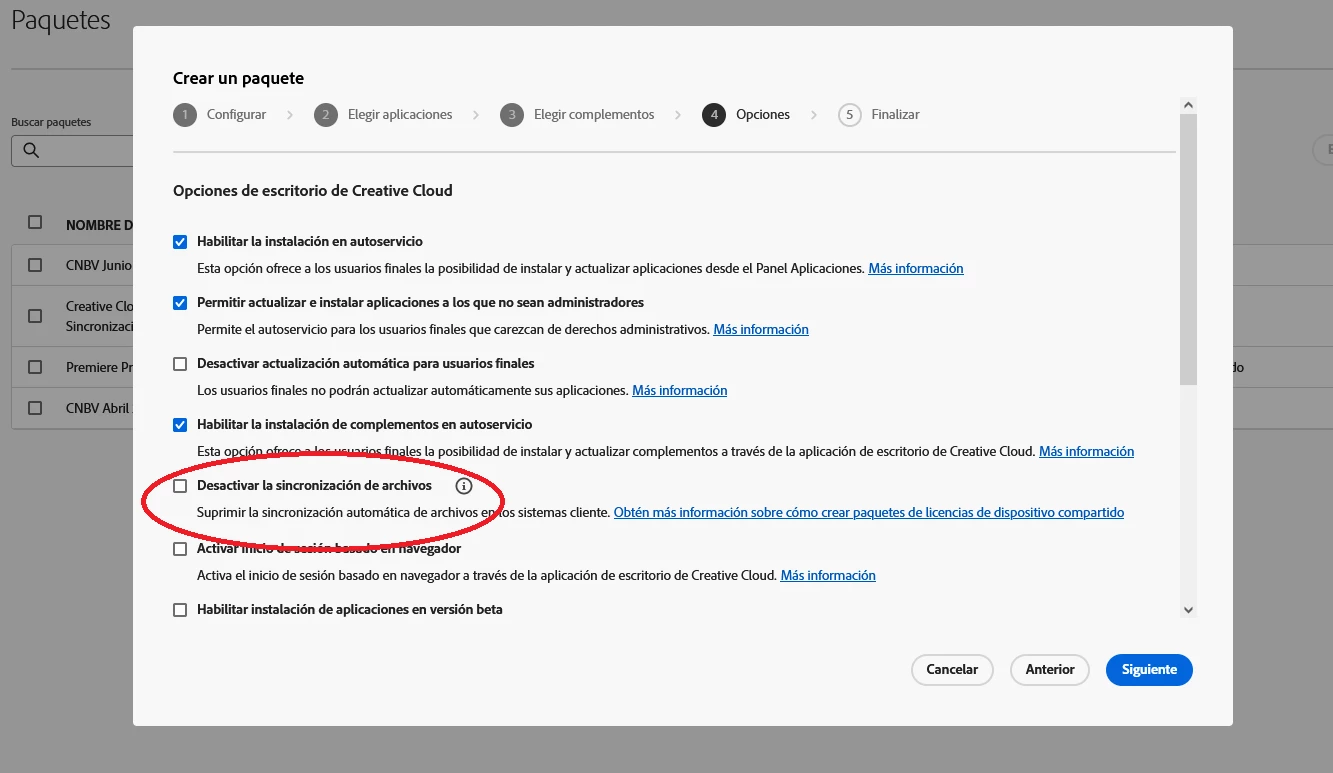Click the CNBV Abril package name
This screenshot has height=773, width=1333.
(99, 408)
